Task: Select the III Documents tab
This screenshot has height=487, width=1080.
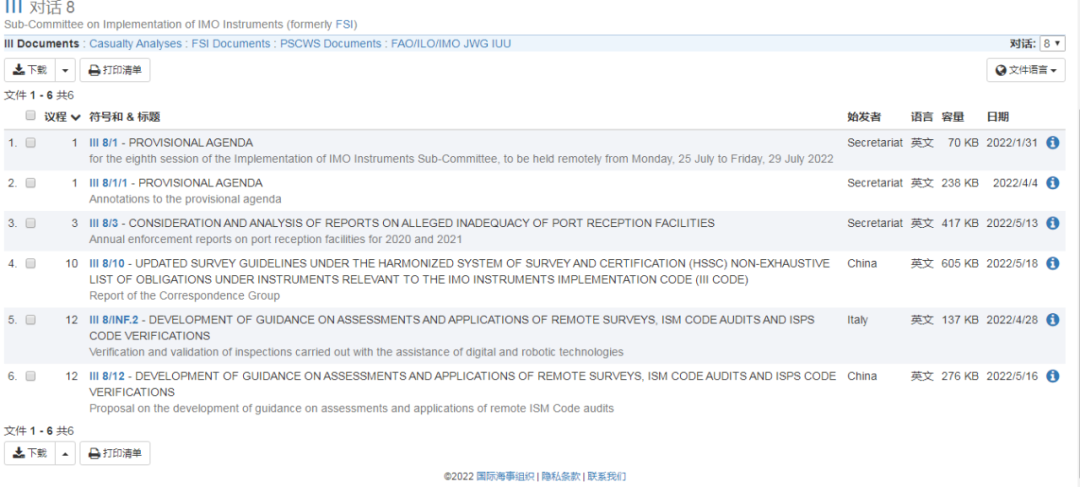Action: pyautogui.click(x=42, y=43)
